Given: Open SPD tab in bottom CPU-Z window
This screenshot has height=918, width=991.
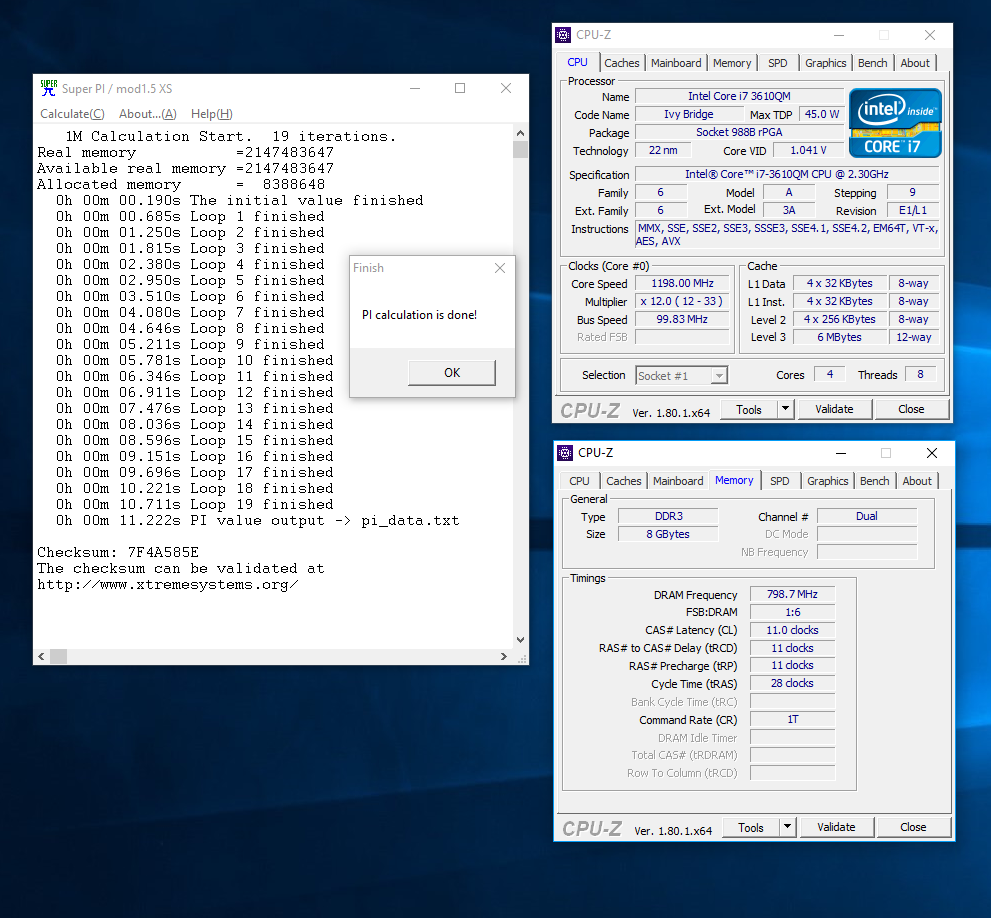Looking at the screenshot, I should click(779, 481).
